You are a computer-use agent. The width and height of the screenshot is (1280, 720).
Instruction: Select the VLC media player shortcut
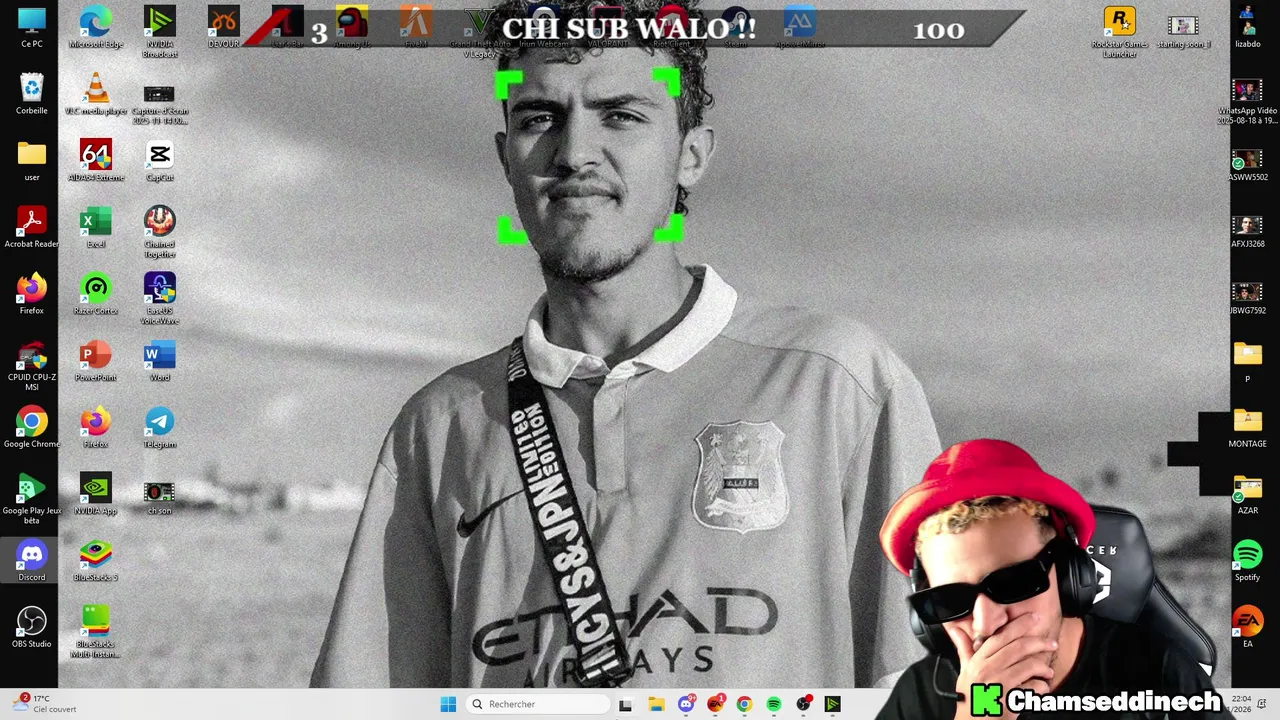pos(96,94)
